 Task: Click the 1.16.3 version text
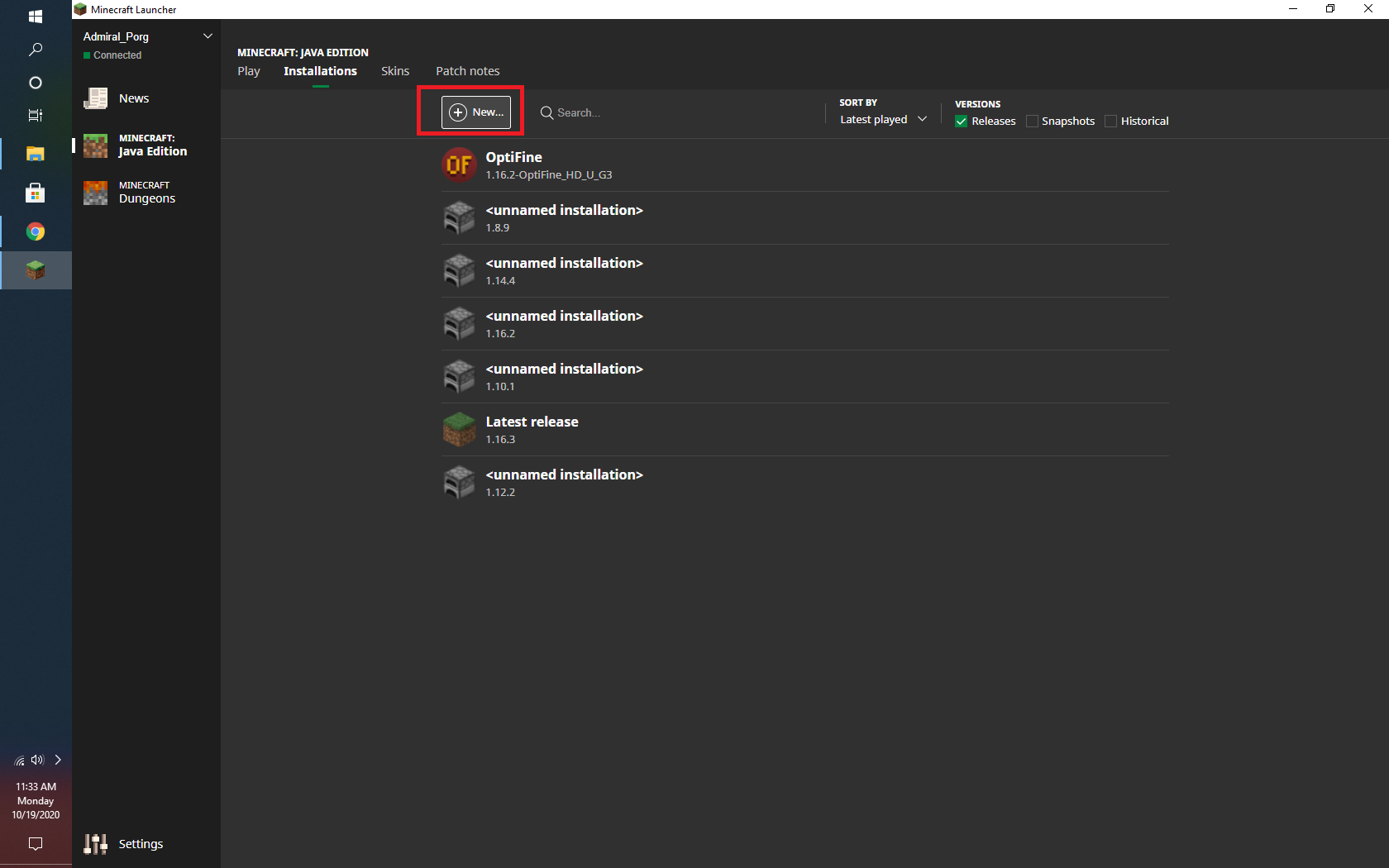500,440
